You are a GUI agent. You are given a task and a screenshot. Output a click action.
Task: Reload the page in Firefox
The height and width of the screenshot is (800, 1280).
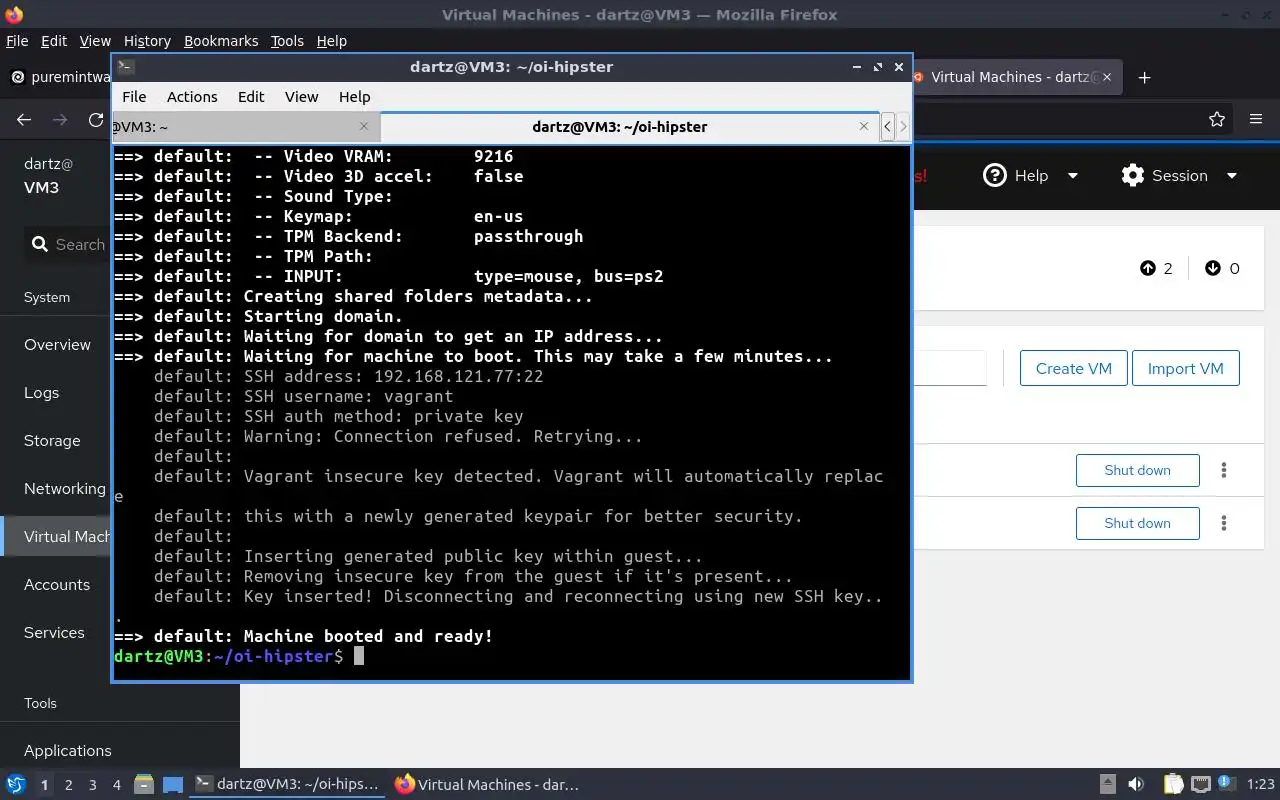point(96,119)
